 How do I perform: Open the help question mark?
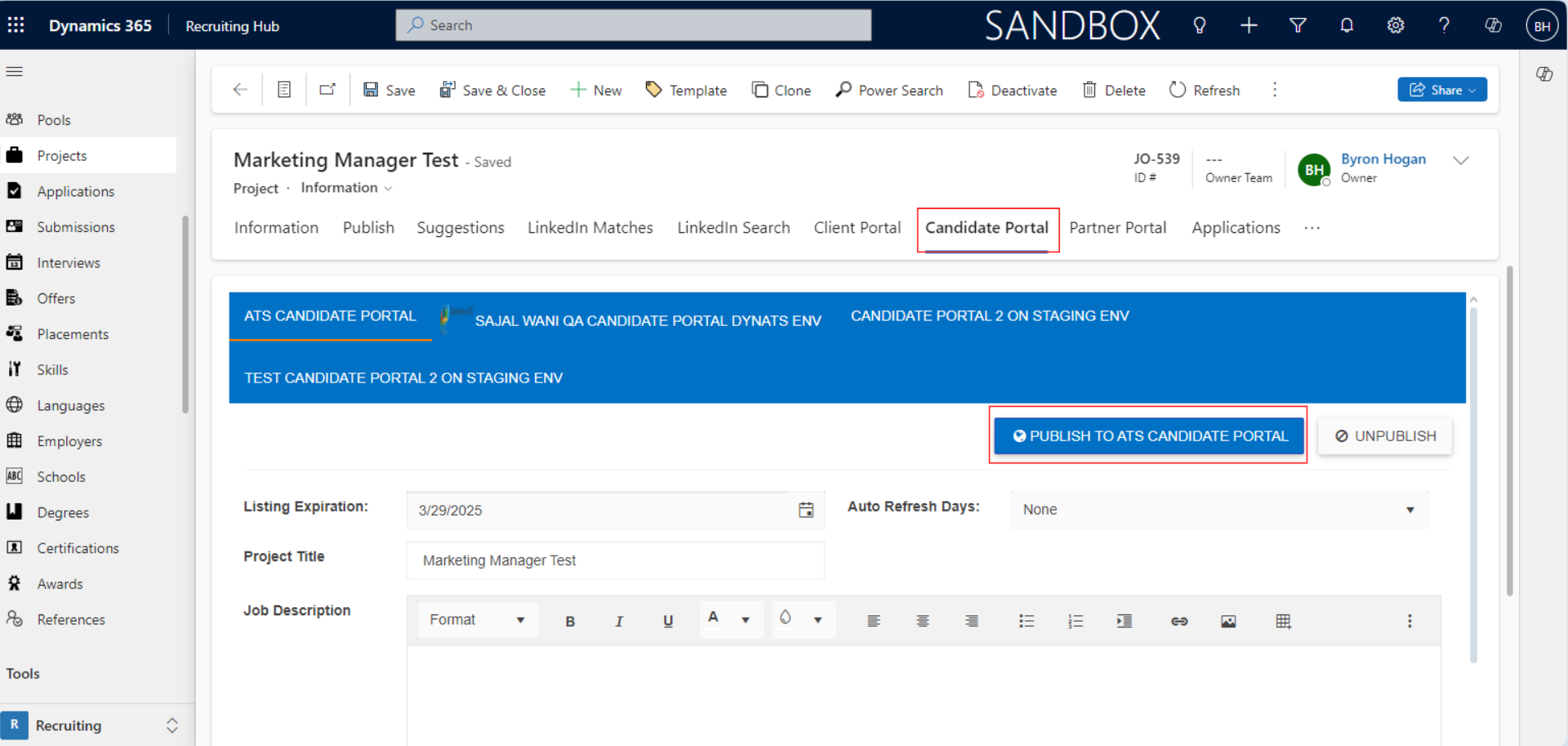(x=1444, y=25)
